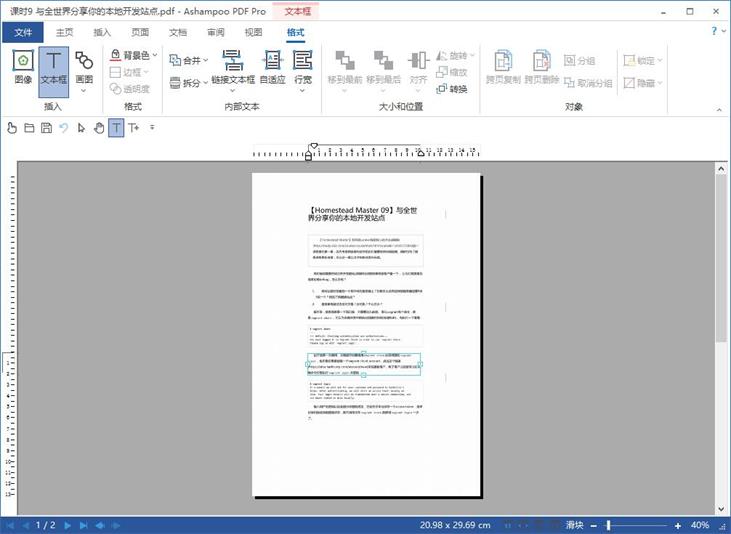
Task: Select the arrow pointer selection tool
Action: 82,127
